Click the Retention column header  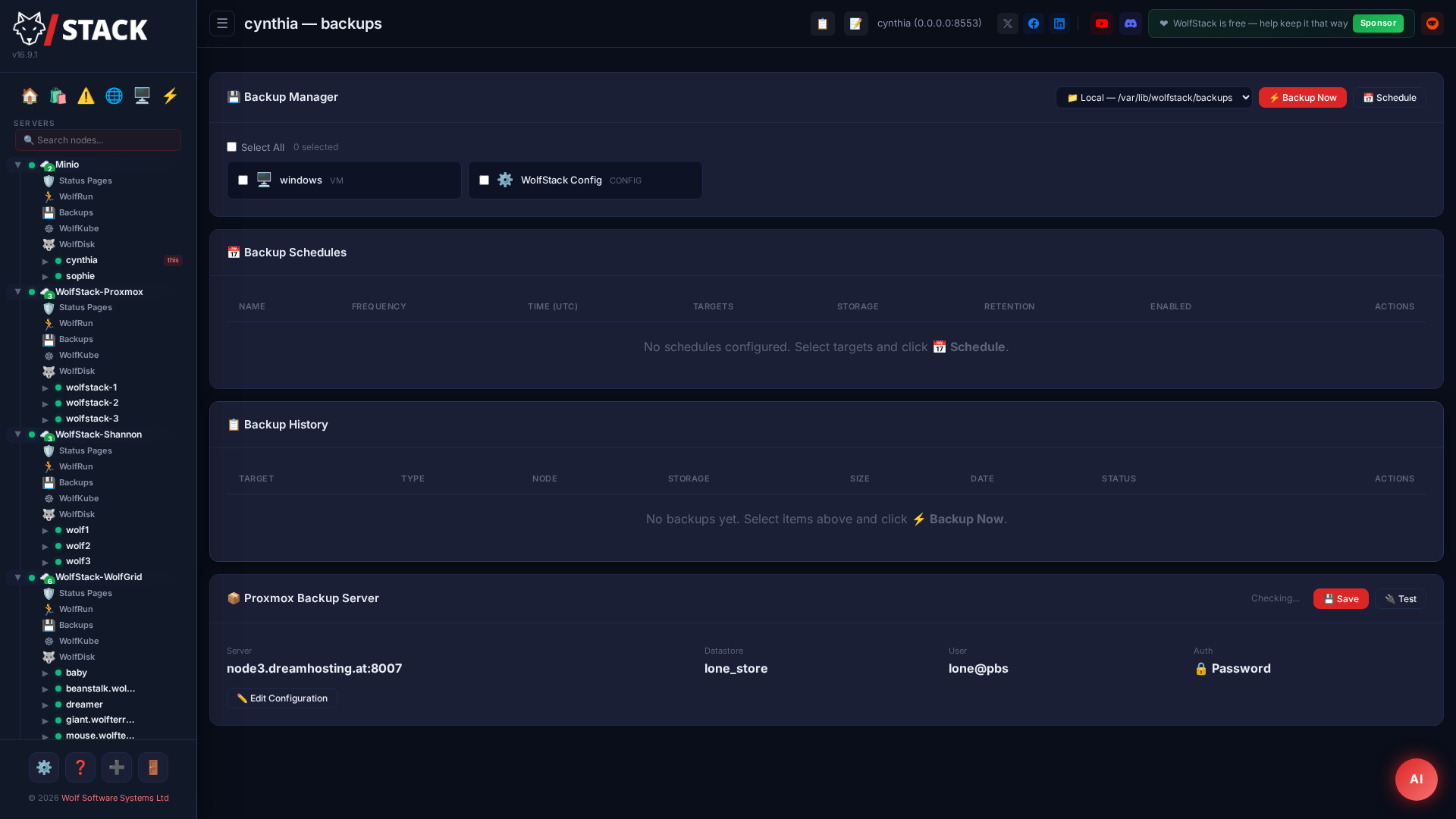click(x=1009, y=306)
